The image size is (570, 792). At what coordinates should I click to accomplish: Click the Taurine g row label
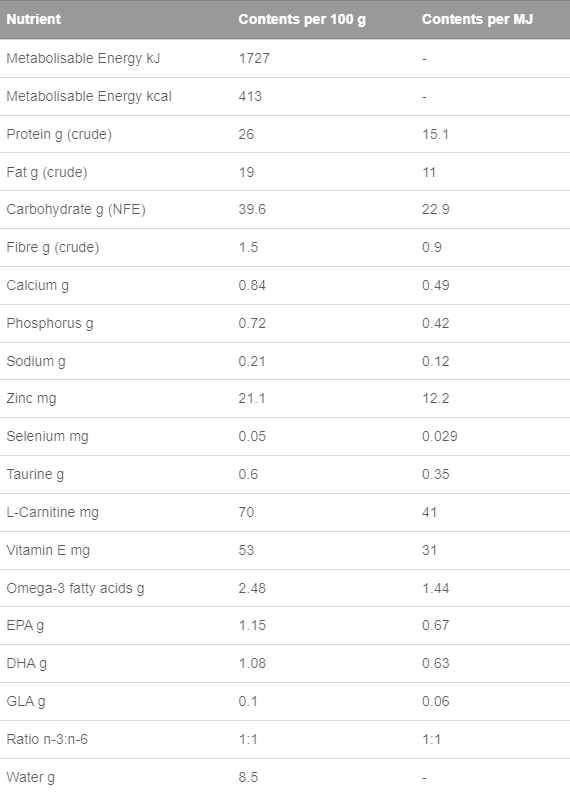tap(35, 474)
